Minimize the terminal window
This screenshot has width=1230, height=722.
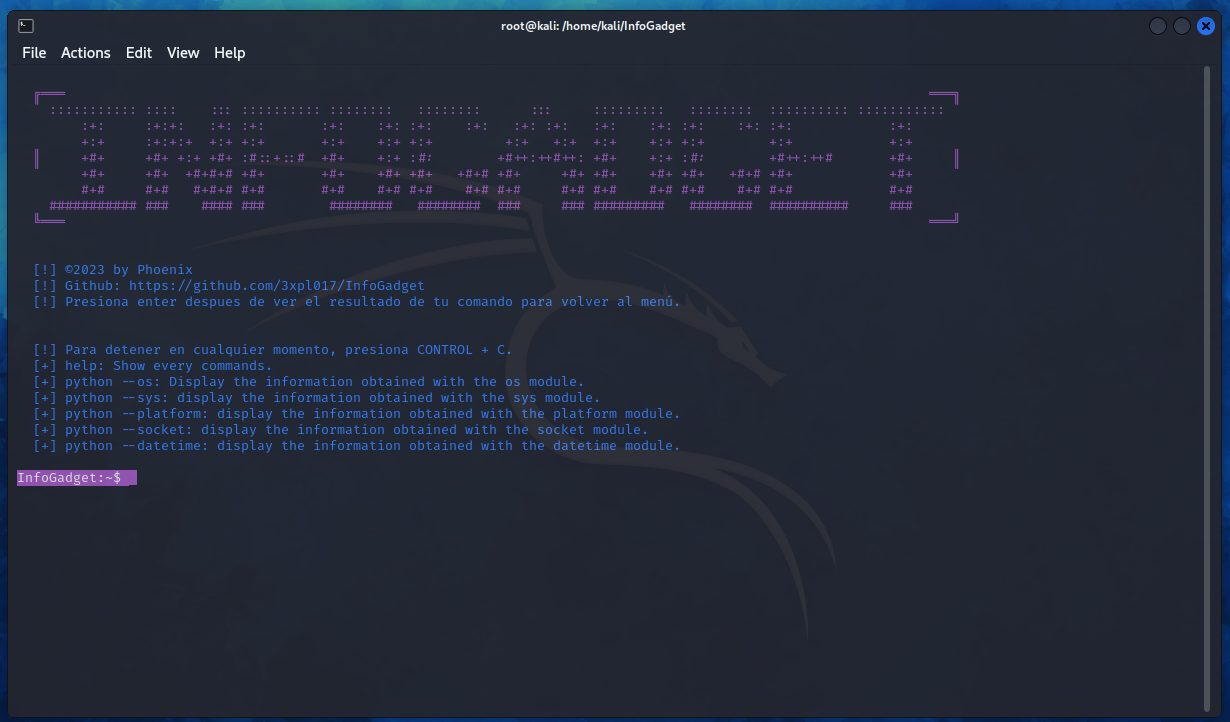[x=1158, y=26]
